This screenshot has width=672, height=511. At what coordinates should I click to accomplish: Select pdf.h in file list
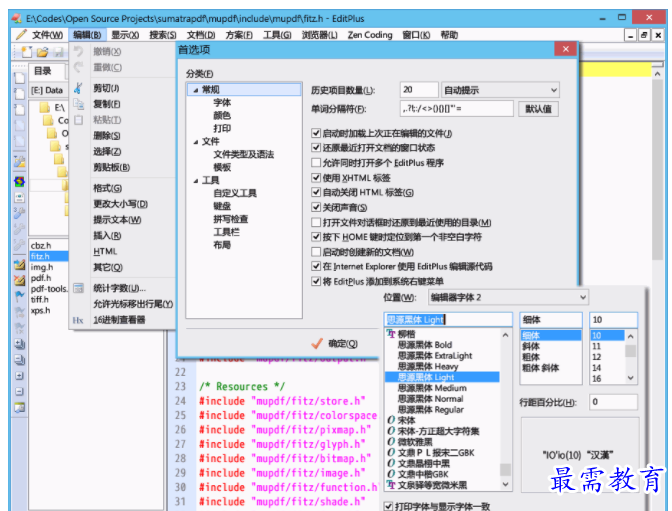click(41, 278)
